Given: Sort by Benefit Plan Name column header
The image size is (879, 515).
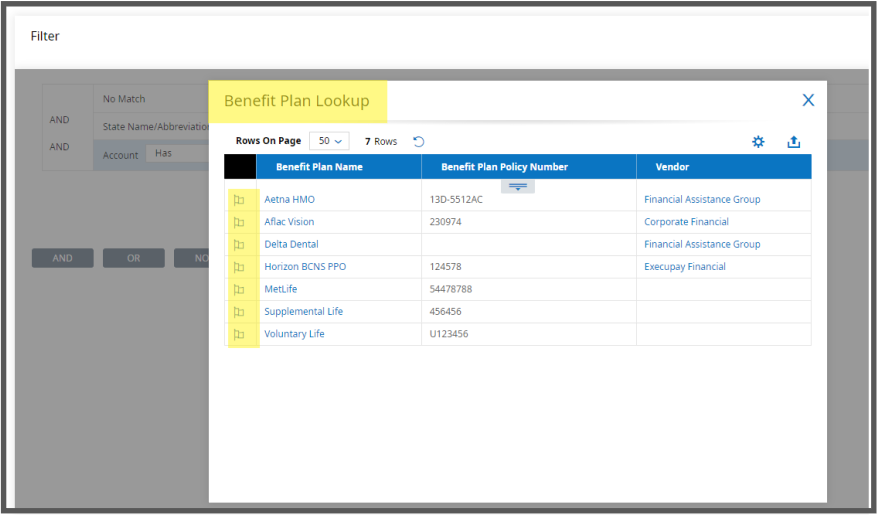Looking at the screenshot, I should 319,167.
